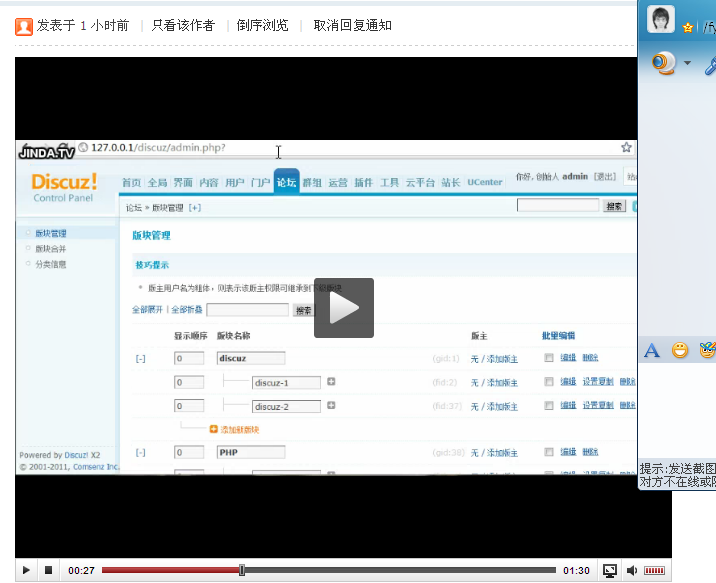Click 设置复制 in the discuz-1 row
This screenshot has width=716, height=583.
pyautogui.click(x=598, y=381)
